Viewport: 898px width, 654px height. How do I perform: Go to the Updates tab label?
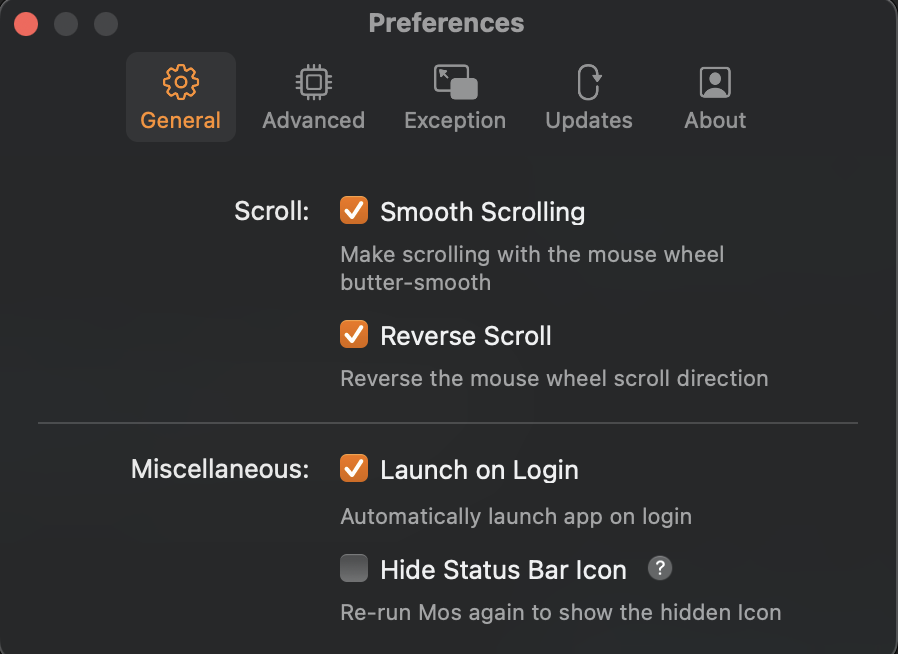point(589,121)
